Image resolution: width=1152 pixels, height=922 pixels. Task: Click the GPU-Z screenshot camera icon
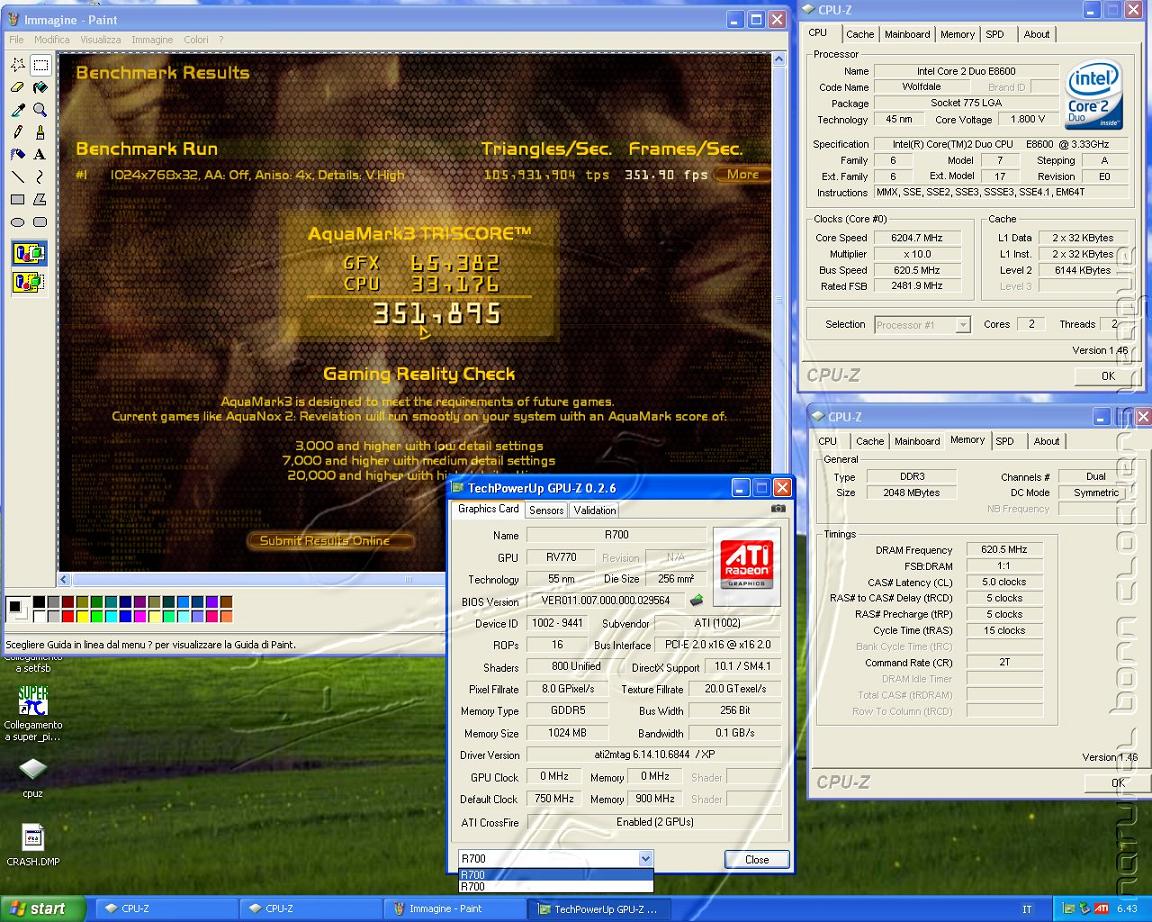[x=778, y=508]
